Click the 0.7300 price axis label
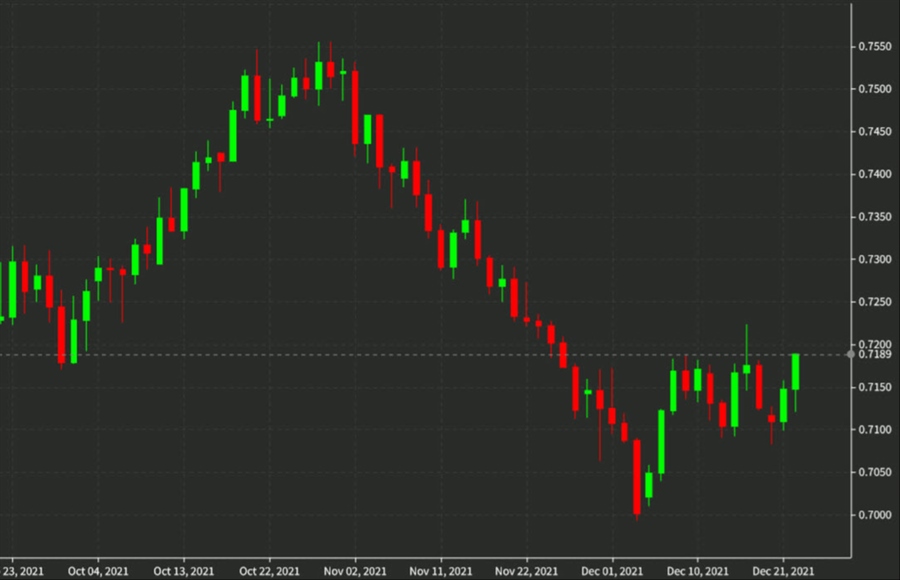 pos(874,257)
